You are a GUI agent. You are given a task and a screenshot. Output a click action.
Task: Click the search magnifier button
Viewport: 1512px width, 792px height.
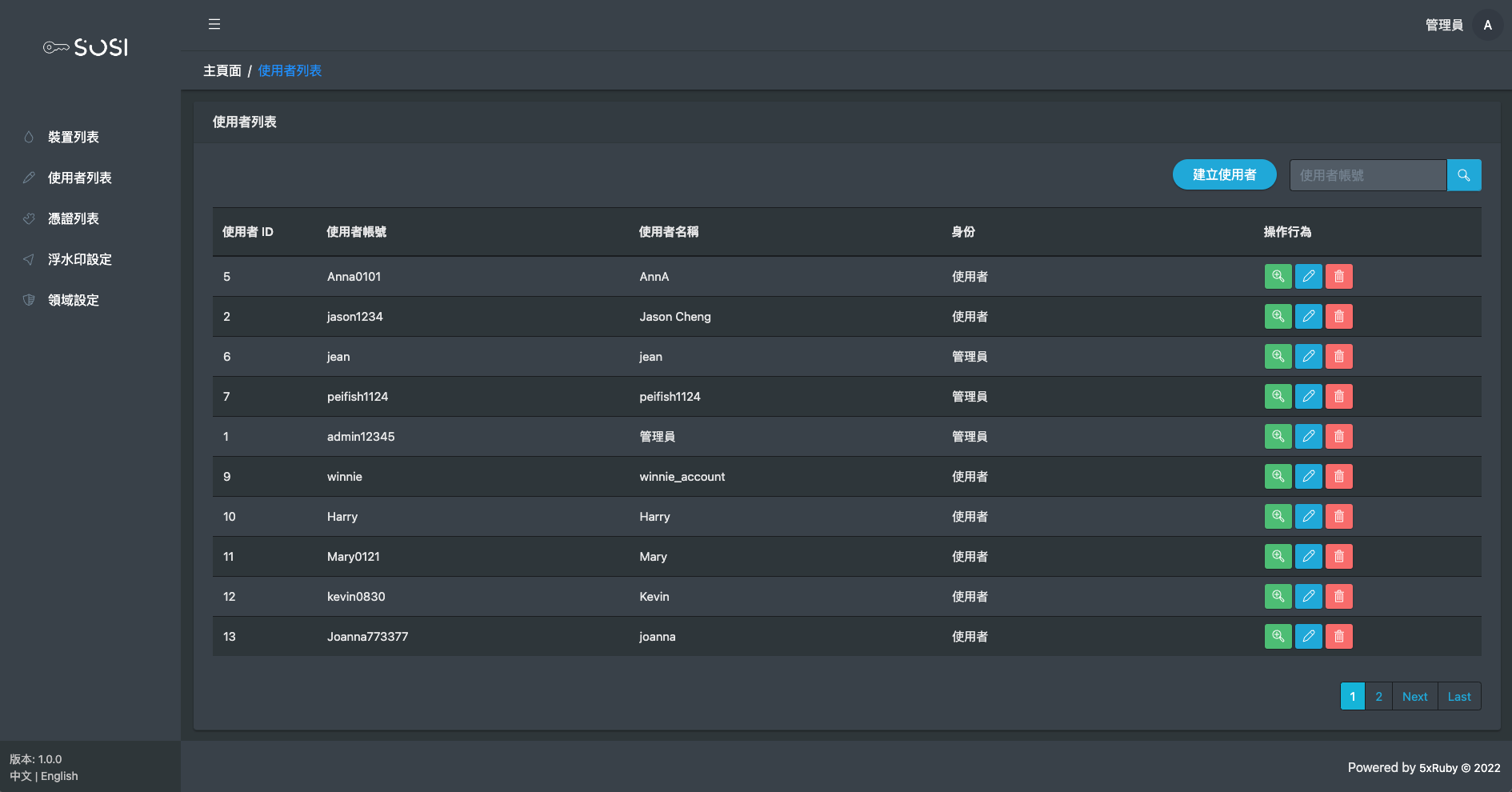tap(1464, 175)
